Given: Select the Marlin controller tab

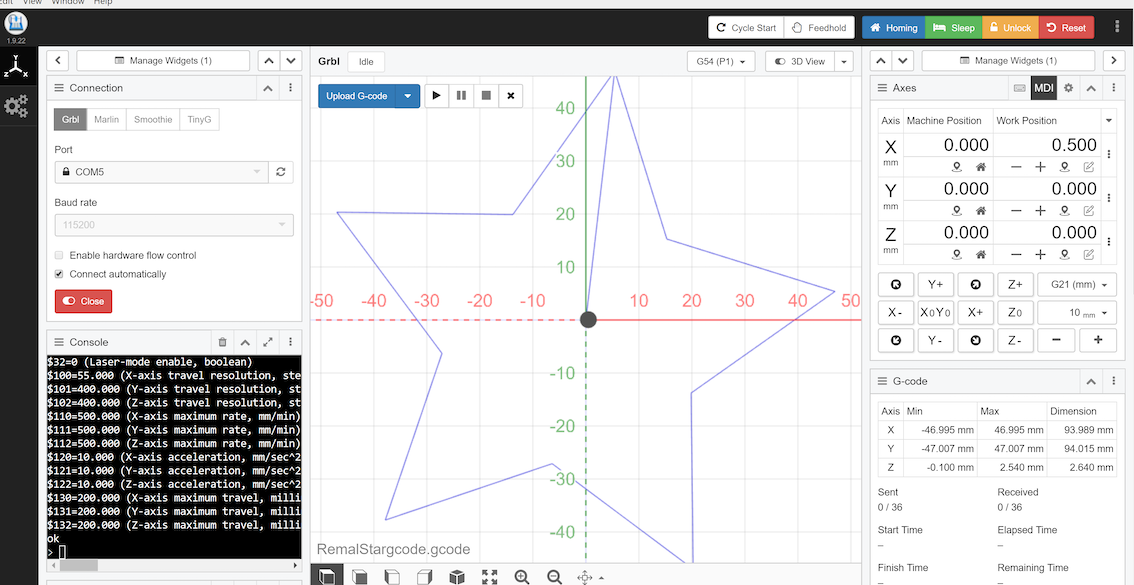Looking at the screenshot, I should [106, 119].
